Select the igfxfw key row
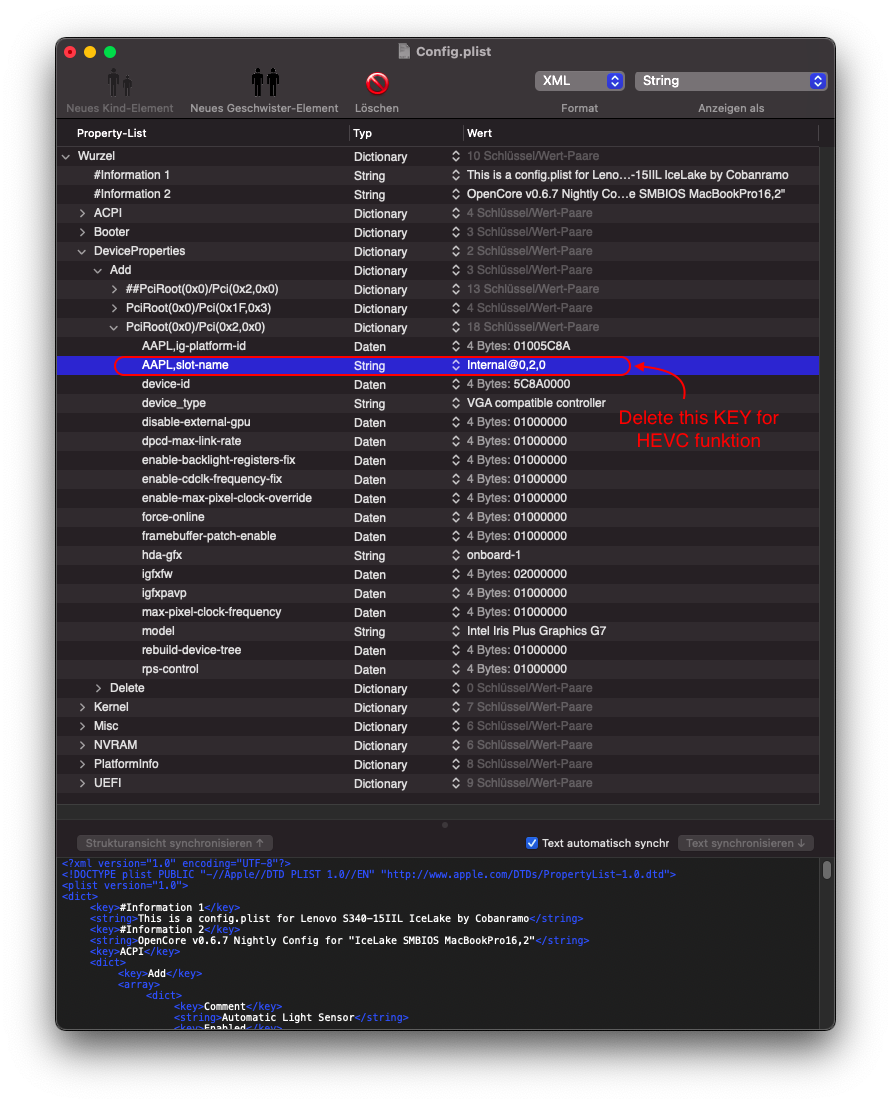The width and height of the screenshot is (891, 1104). click(437, 575)
